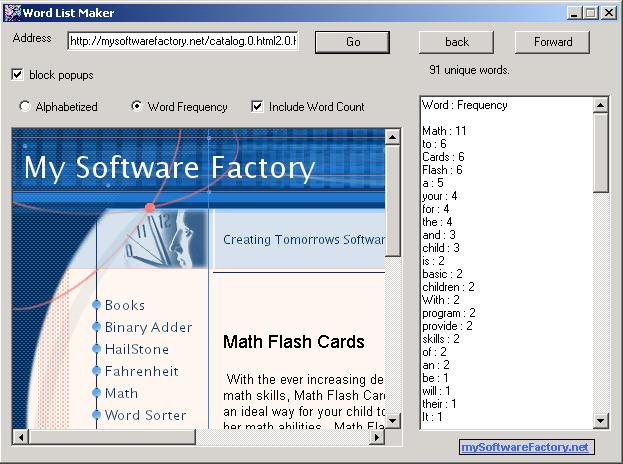Minimize the Word List Maker window
The height and width of the screenshot is (464, 623).
[x=573, y=13]
